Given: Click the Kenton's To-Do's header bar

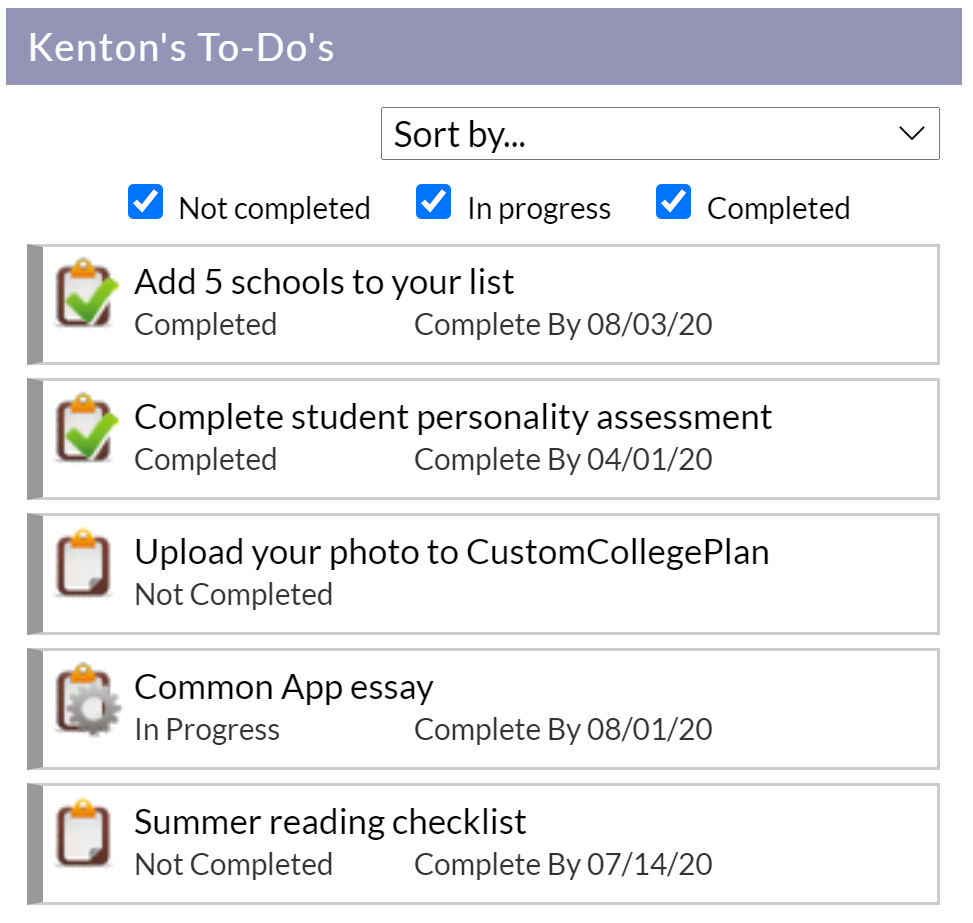Looking at the screenshot, I should (484, 47).
